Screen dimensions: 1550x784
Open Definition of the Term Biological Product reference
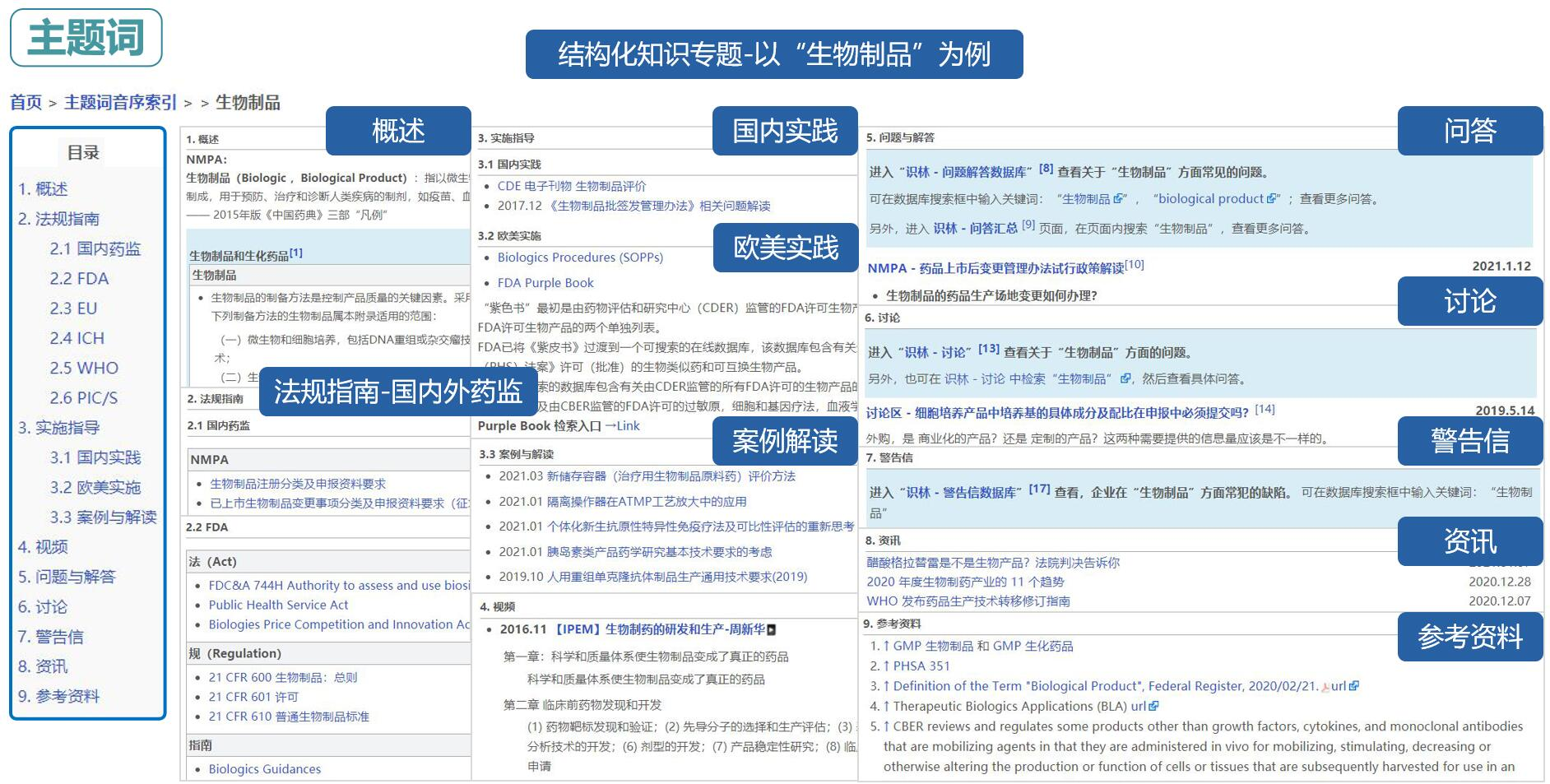click(x=1105, y=686)
